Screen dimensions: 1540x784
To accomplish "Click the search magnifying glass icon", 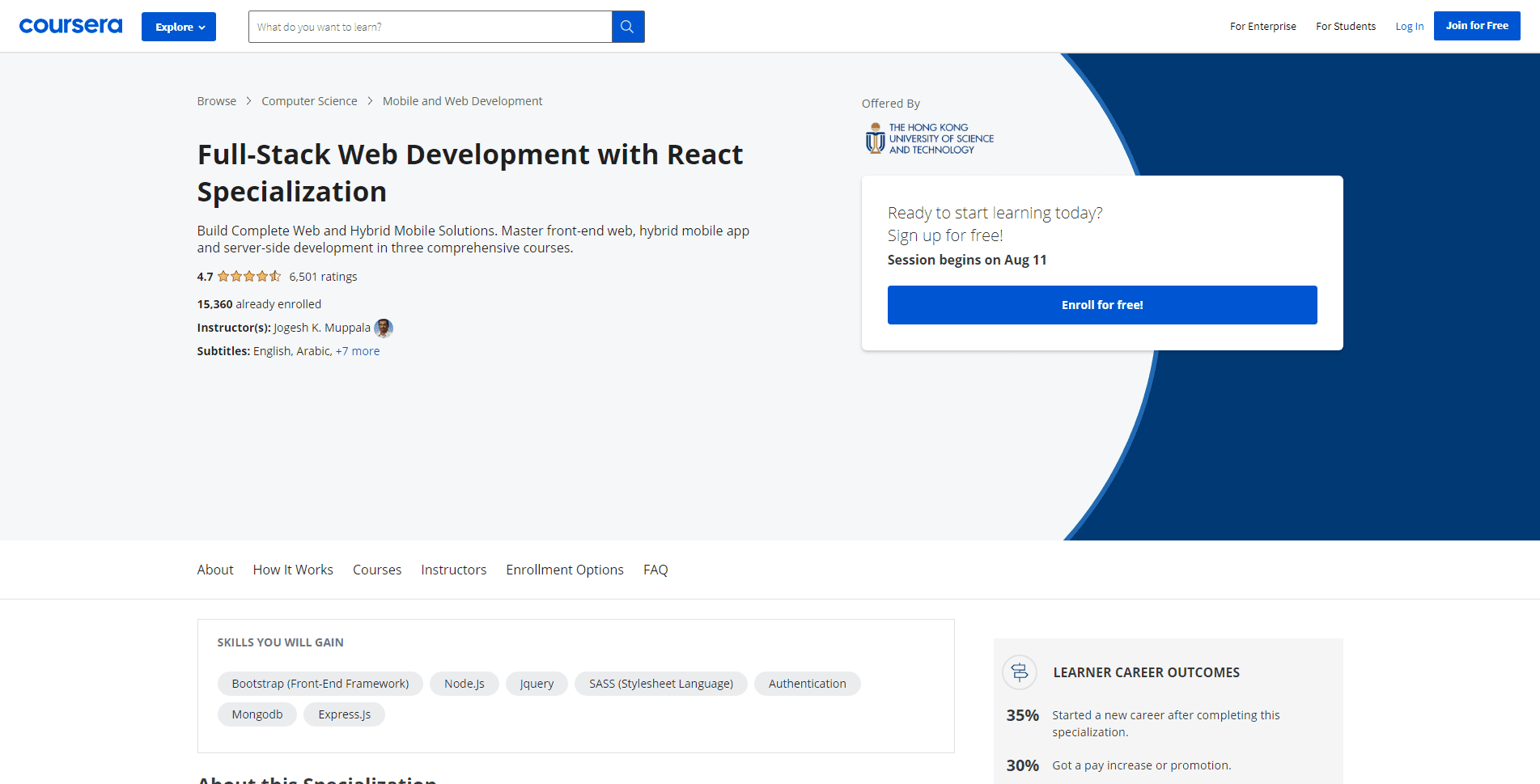I will pyautogui.click(x=627, y=26).
